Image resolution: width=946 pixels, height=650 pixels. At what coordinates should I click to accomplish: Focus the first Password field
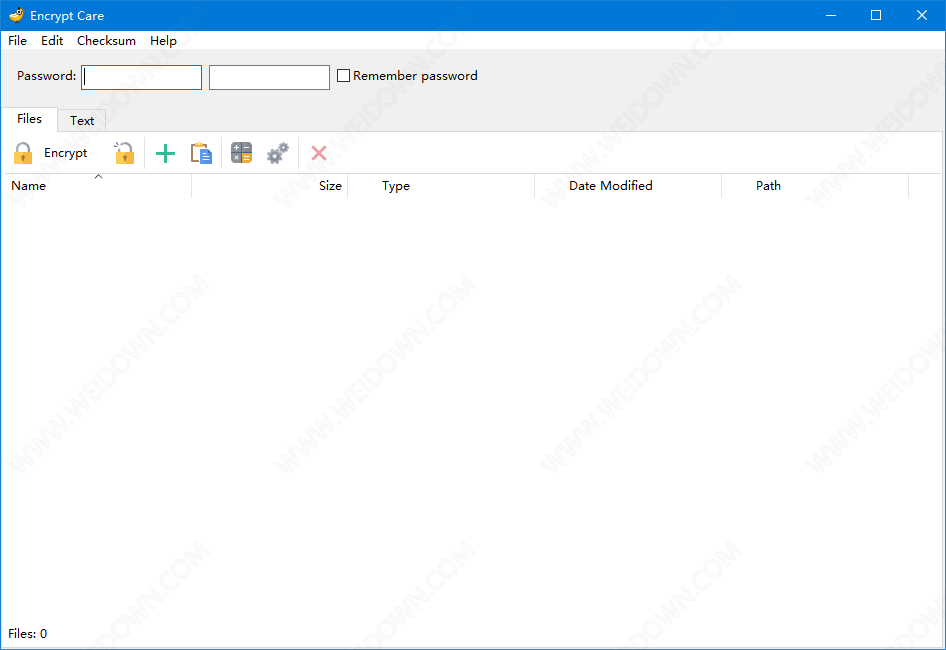(141, 77)
